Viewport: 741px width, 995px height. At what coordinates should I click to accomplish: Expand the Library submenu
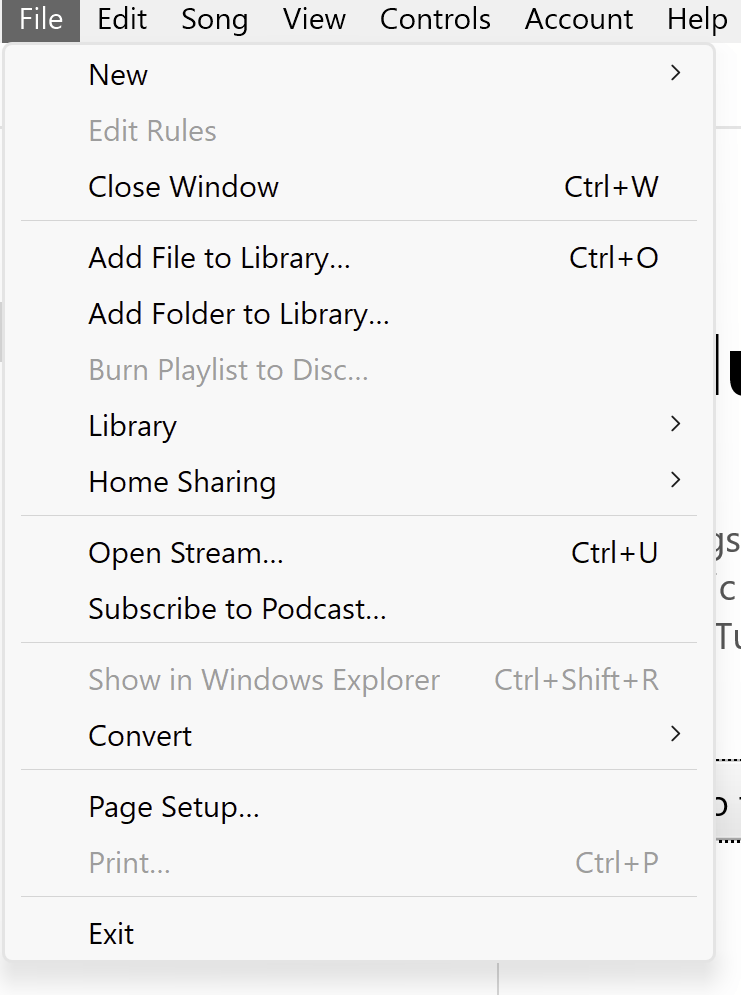pos(133,426)
